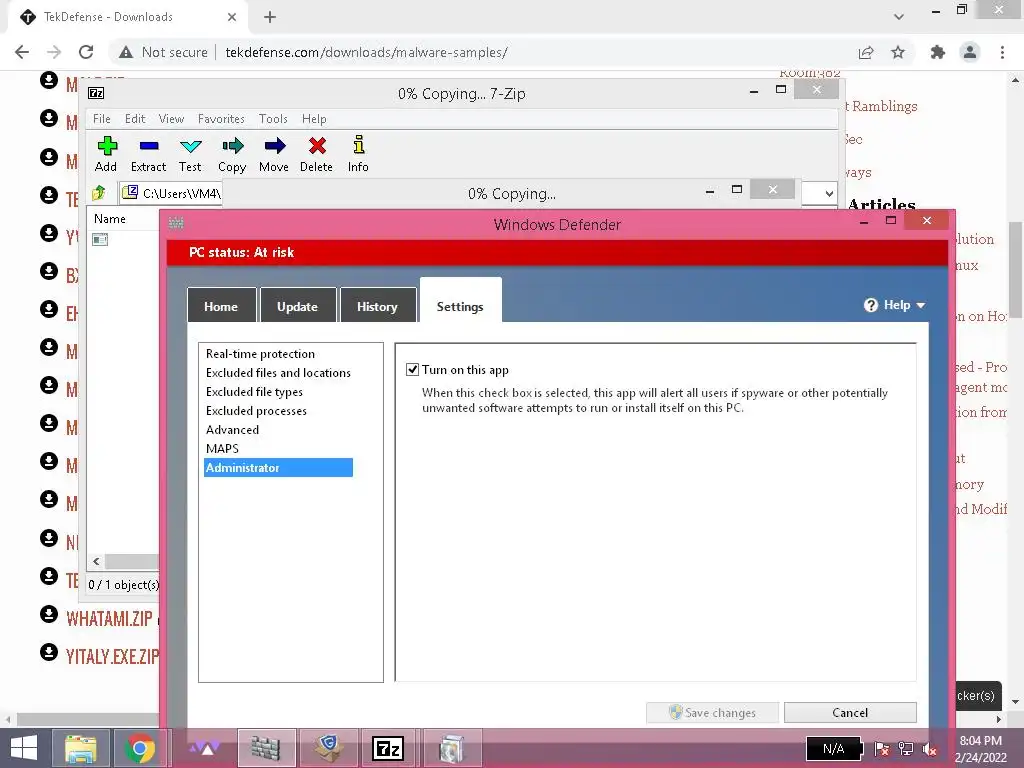This screenshot has width=1024, height=768.
Task: Open the Chrome extensions puzzle icon
Action: pyautogui.click(x=938, y=52)
